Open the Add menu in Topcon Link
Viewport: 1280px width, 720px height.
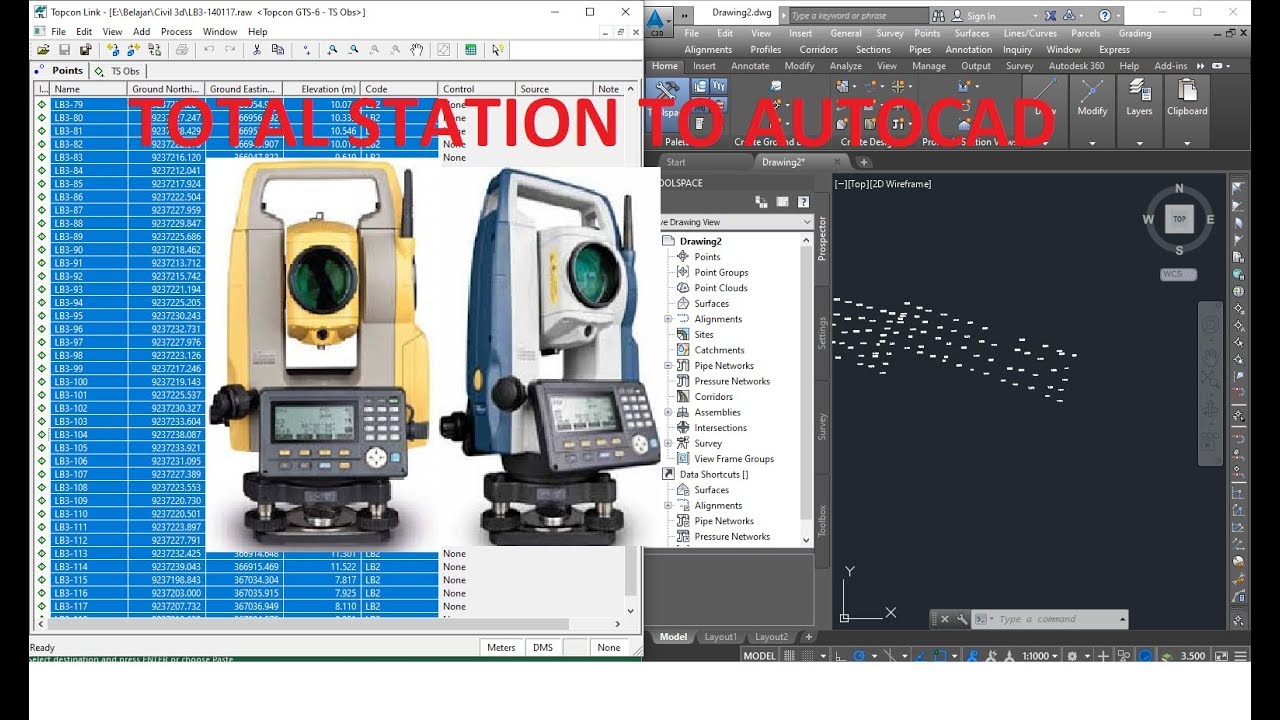(141, 32)
